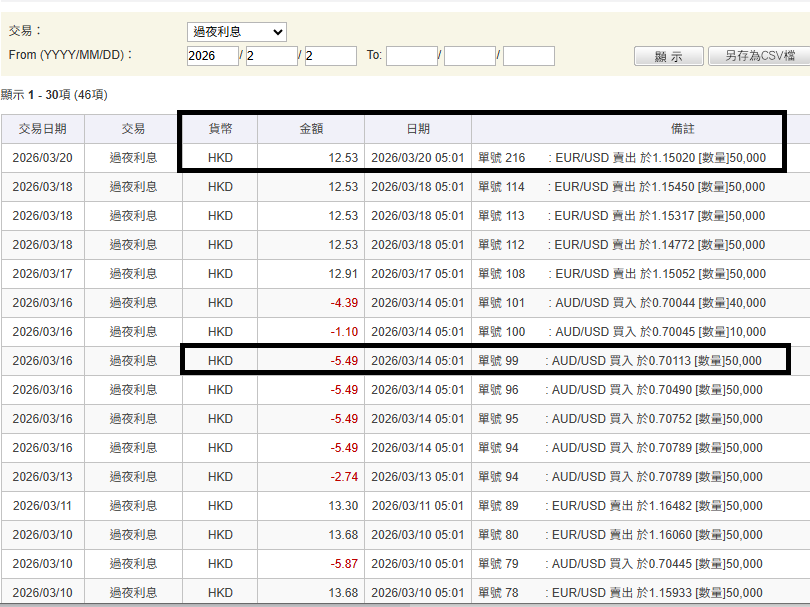Click the 2026/03/13 05:01 datetime cell
The width and height of the screenshot is (810, 607).
418,477
